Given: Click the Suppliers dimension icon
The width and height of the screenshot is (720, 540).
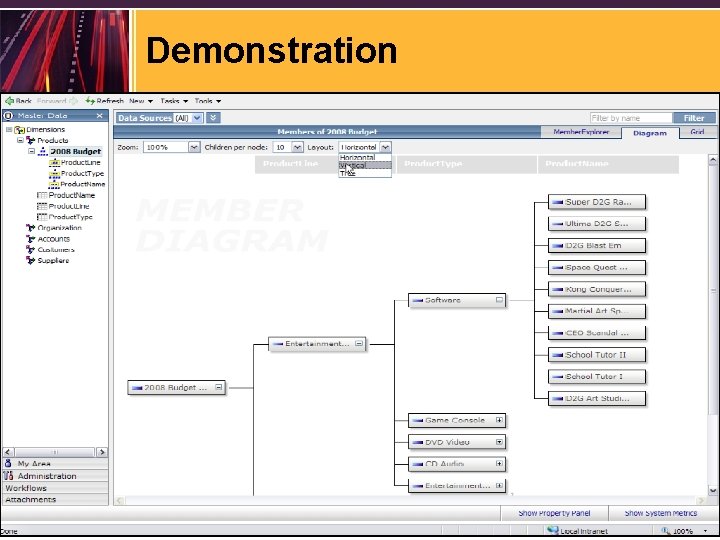Looking at the screenshot, I should click(31, 261).
